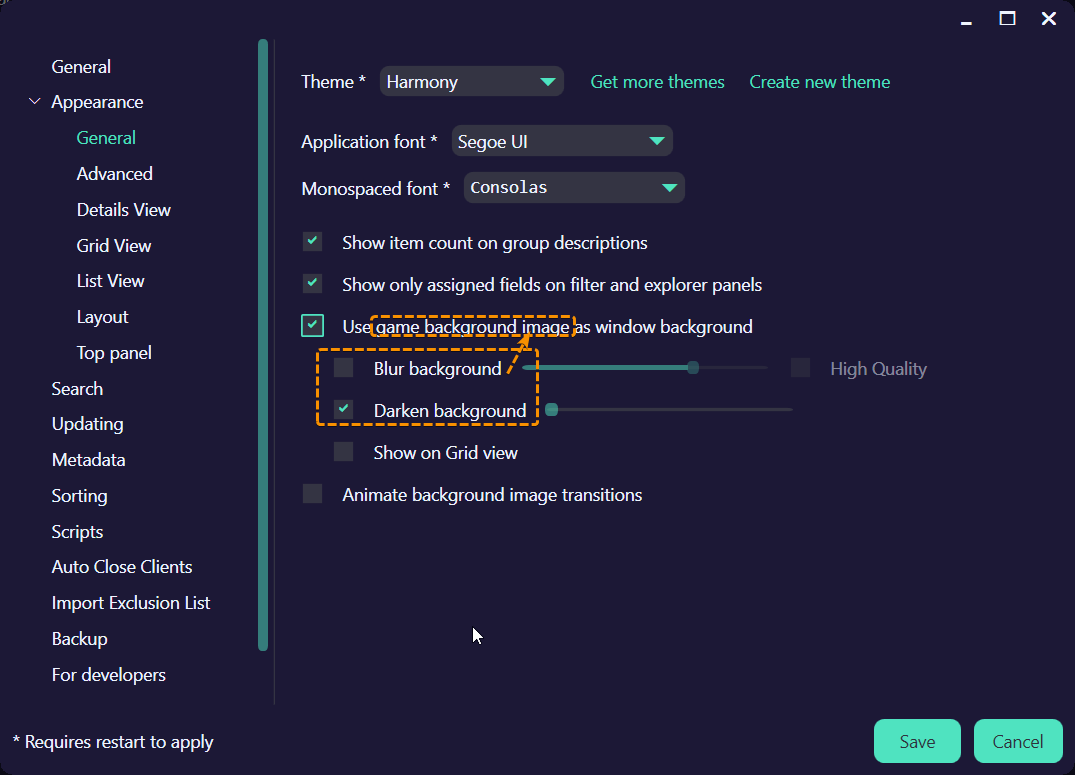
Task: Enable Show on Grid view
Action: pos(343,451)
